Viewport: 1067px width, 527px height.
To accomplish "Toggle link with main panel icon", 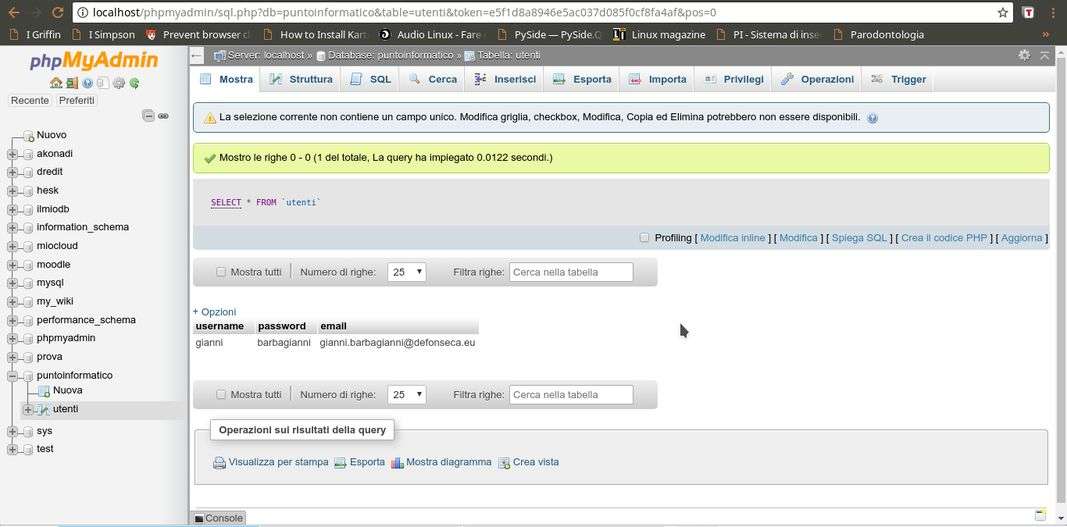I will pos(163,116).
